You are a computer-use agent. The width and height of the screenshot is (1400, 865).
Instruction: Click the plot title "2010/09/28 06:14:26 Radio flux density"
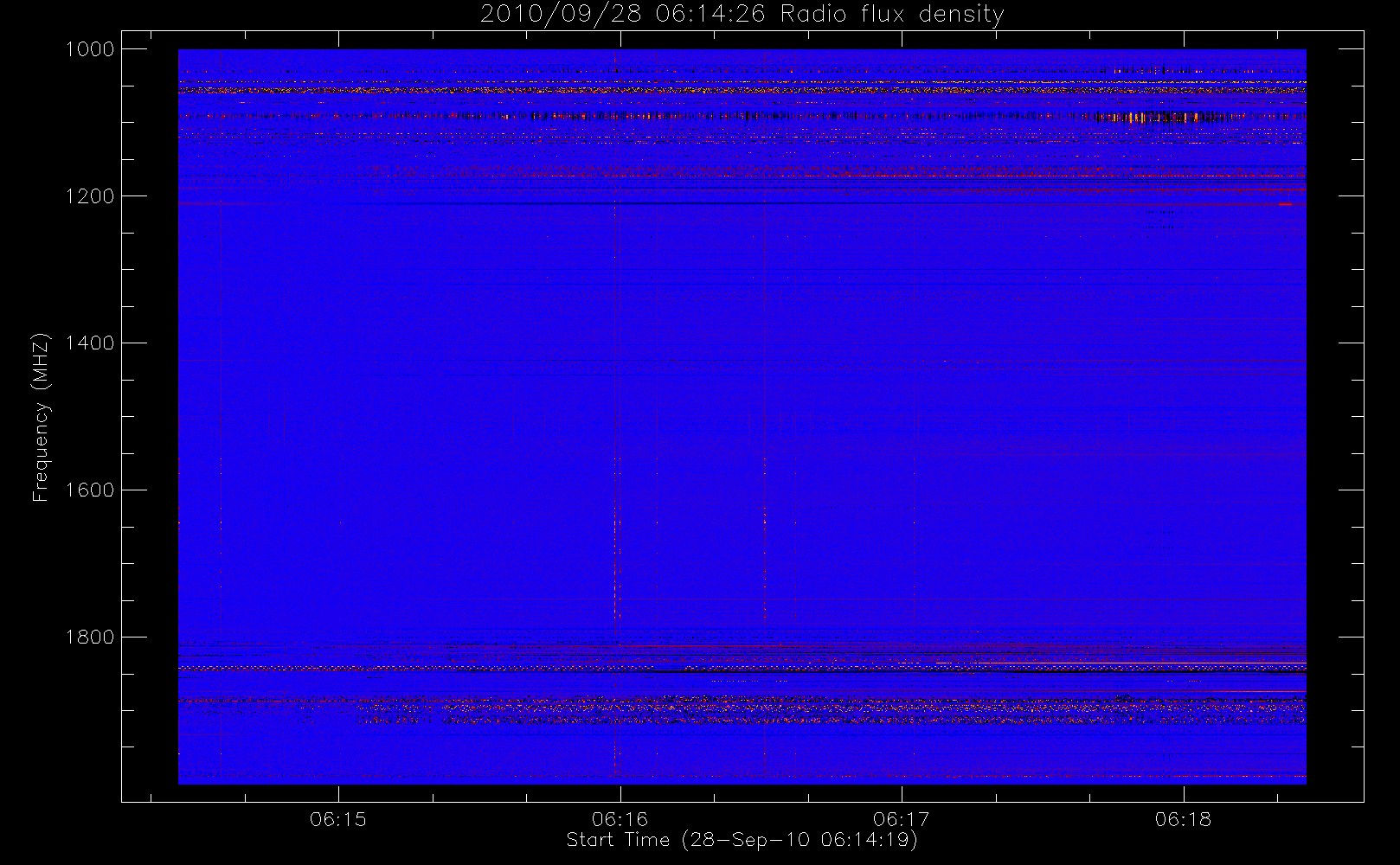(742, 15)
